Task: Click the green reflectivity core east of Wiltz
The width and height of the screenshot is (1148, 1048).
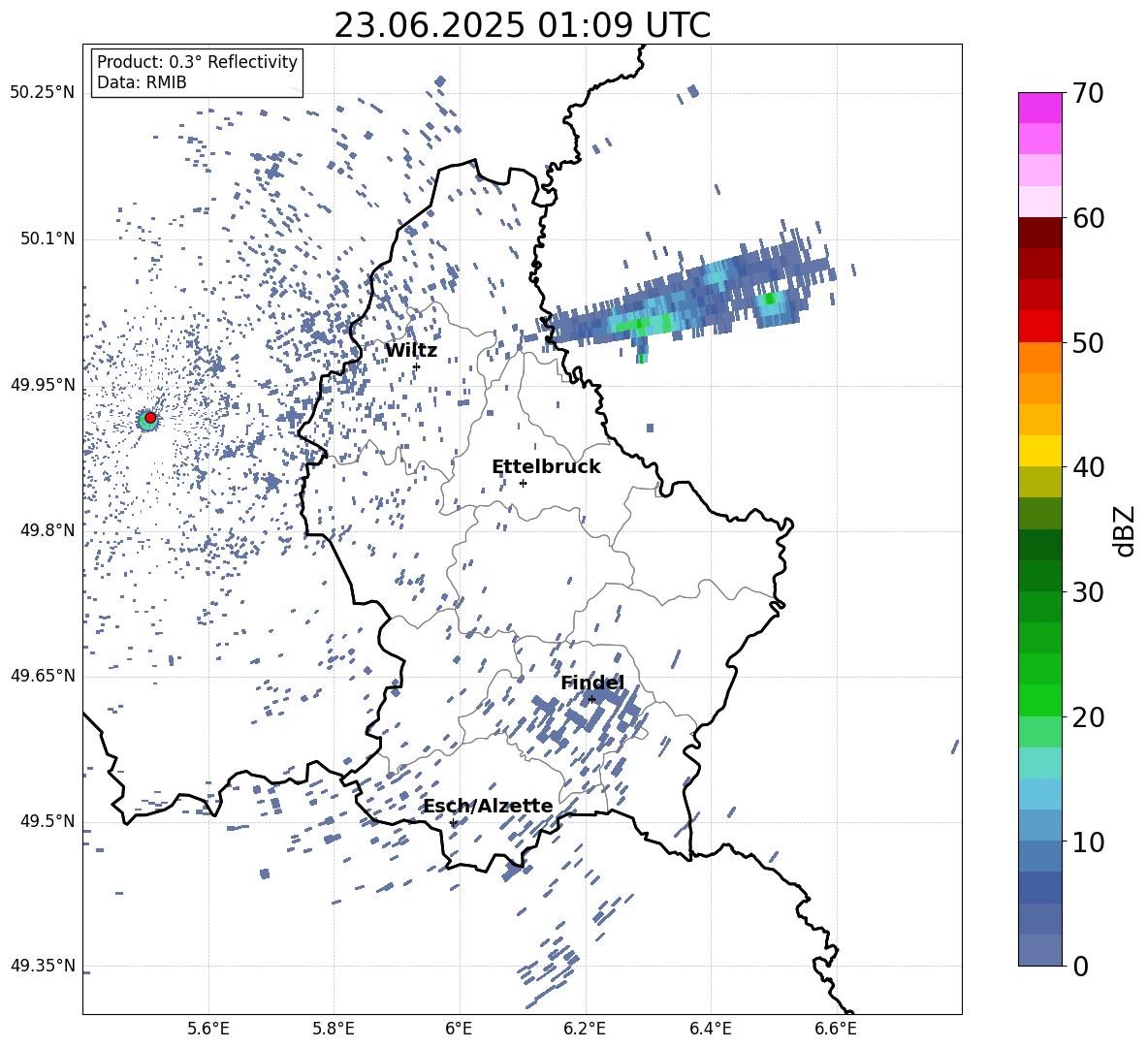Action: click(643, 324)
